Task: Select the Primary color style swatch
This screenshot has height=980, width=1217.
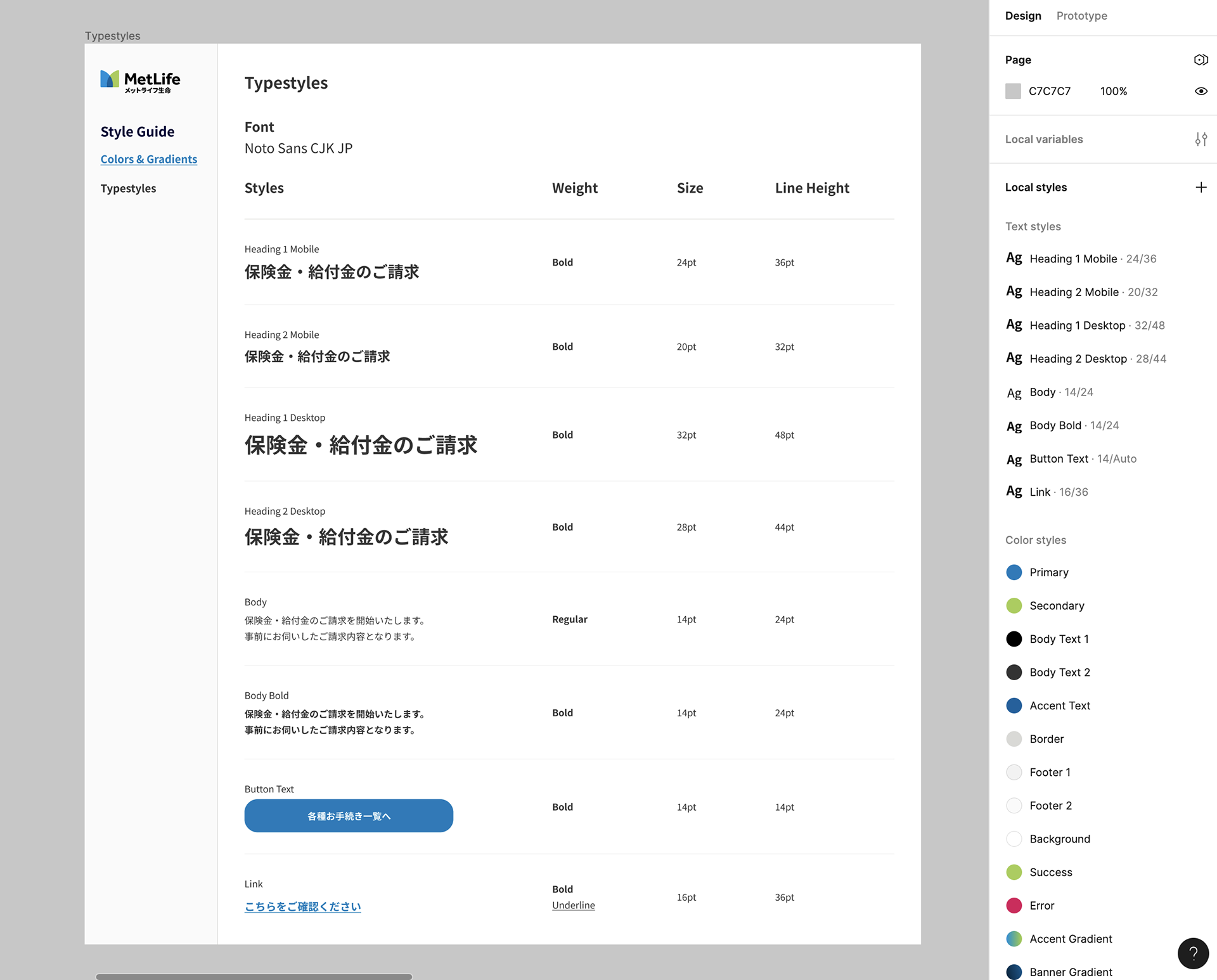Action: (x=1014, y=572)
